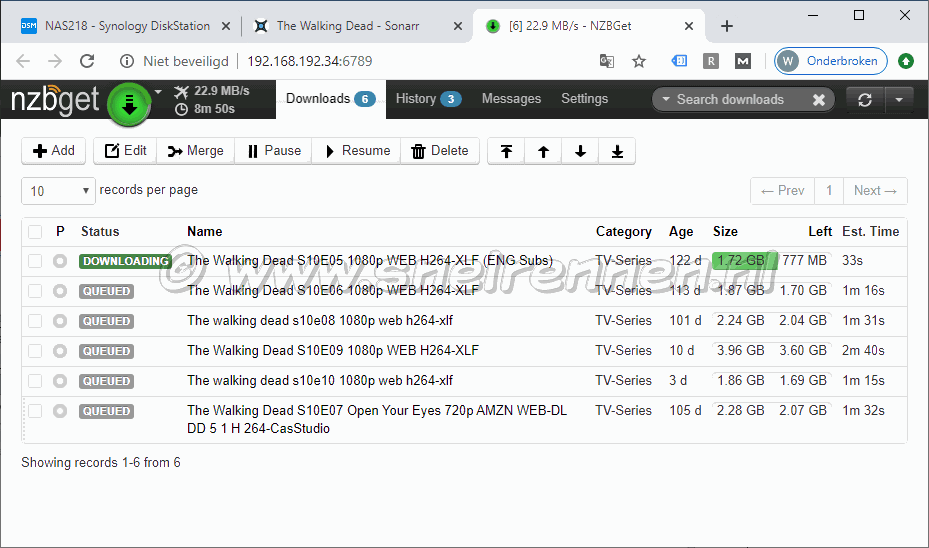The height and width of the screenshot is (548, 929).
Task: Open the Messages tab
Action: (x=511, y=99)
